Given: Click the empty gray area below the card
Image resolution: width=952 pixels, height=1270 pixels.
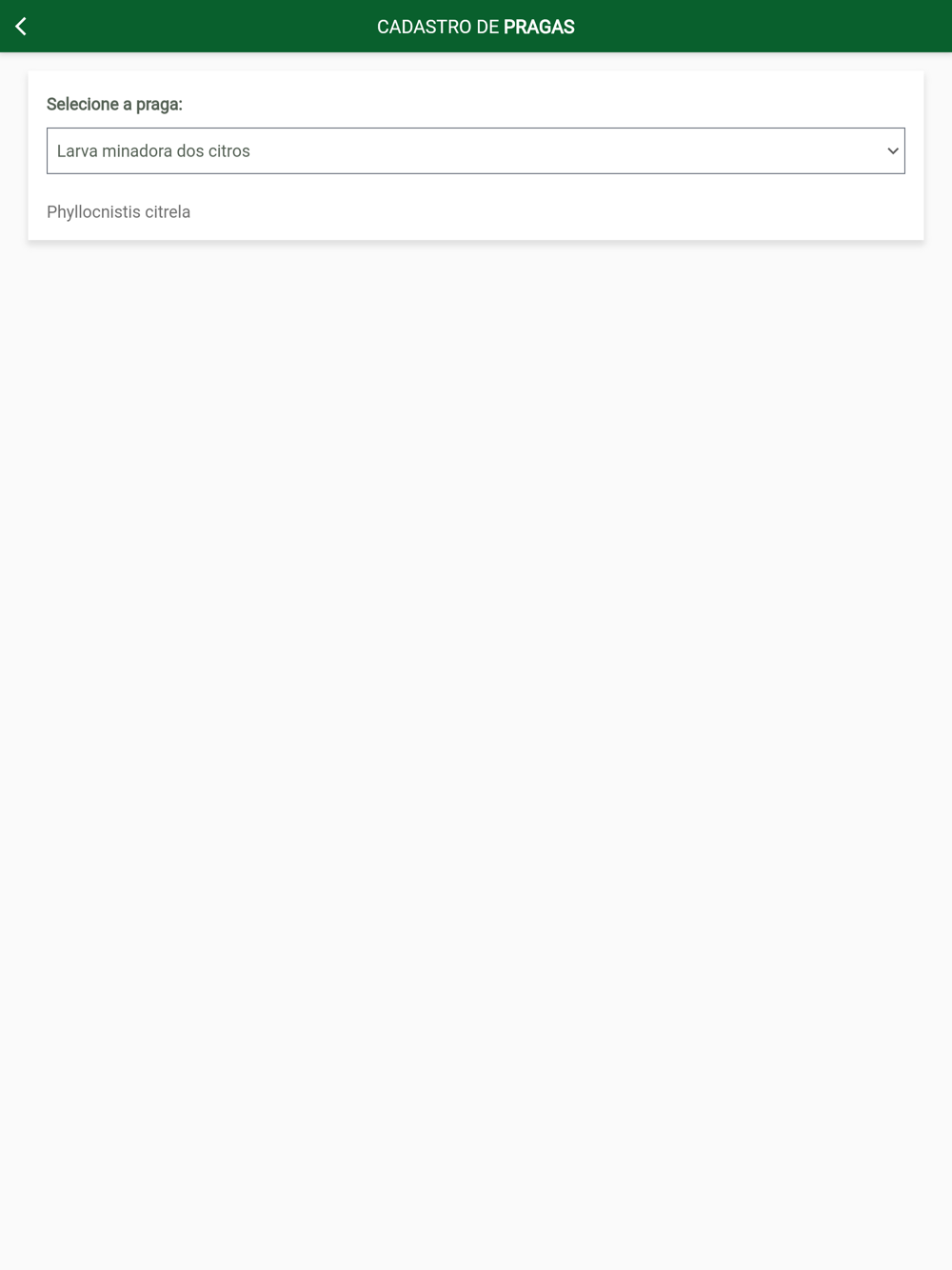Looking at the screenshot, I should tap(476, 752).
